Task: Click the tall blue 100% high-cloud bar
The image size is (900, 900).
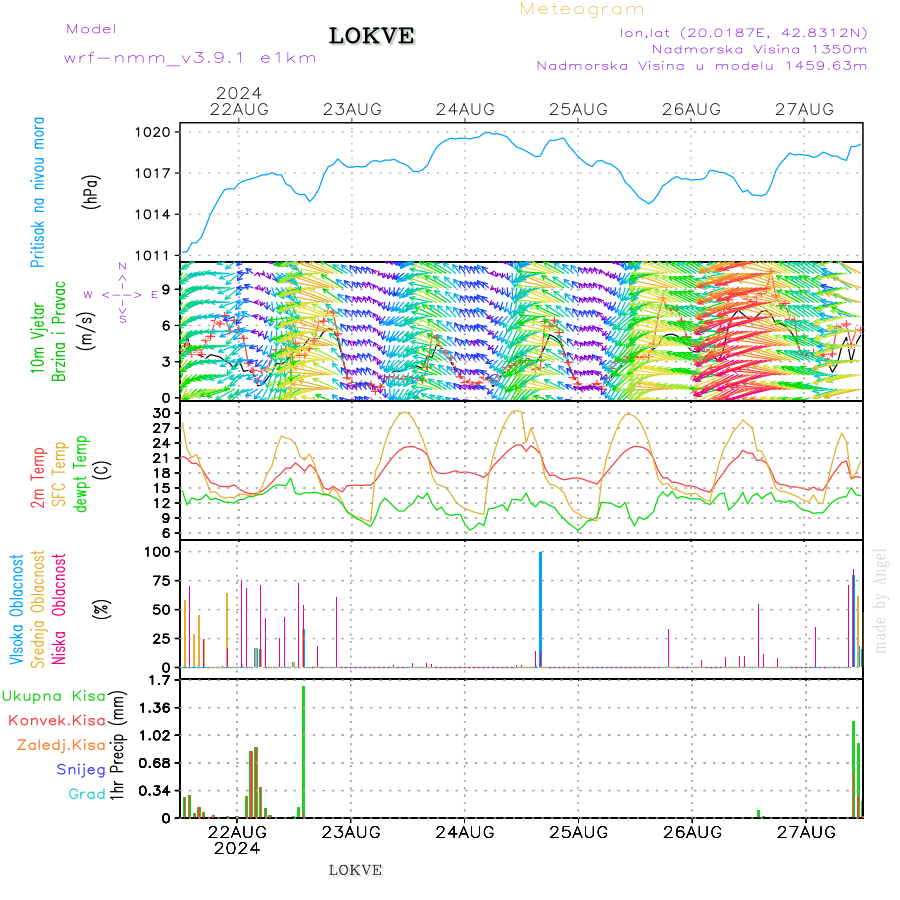Action: tap(541, 610)
